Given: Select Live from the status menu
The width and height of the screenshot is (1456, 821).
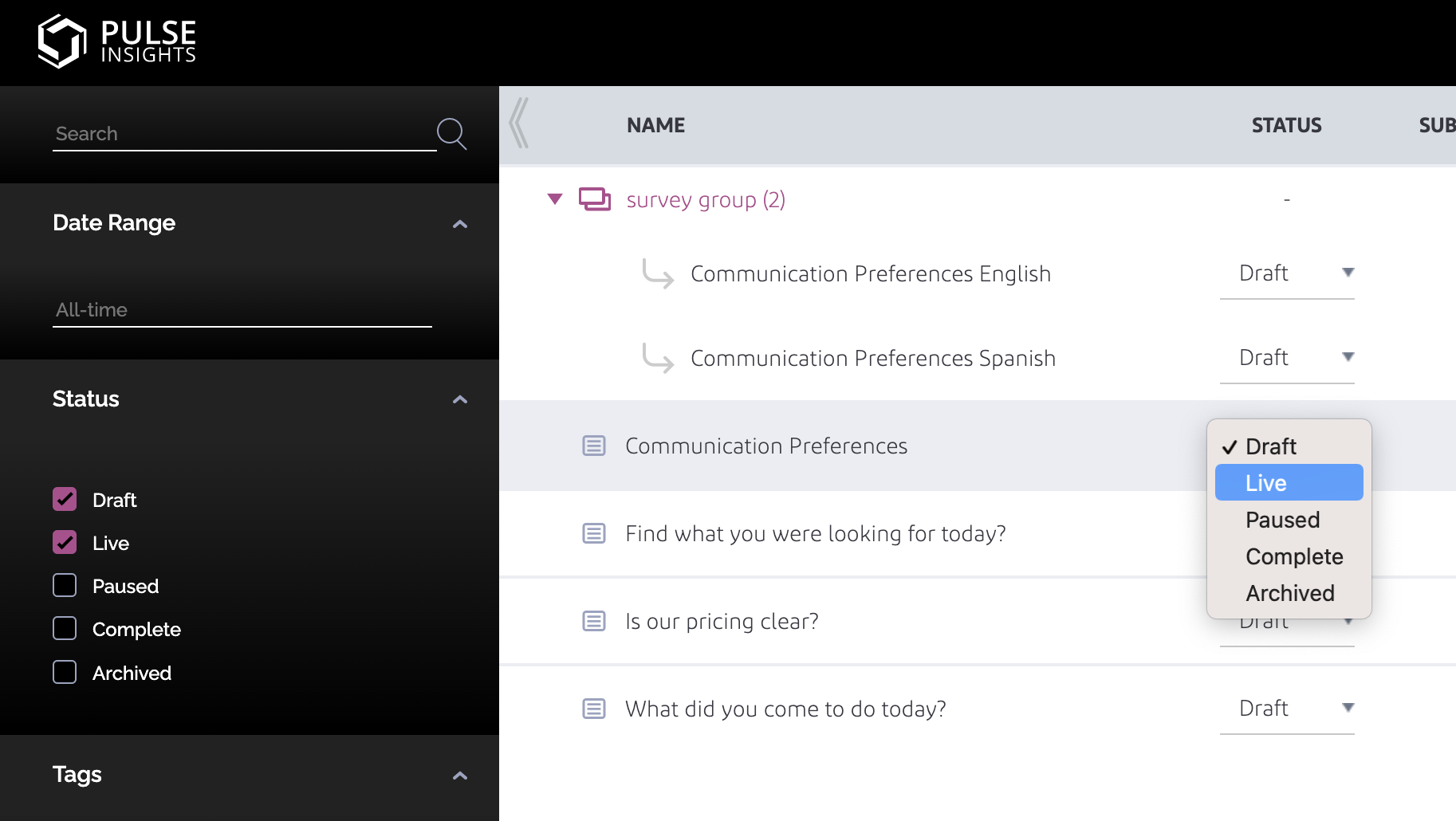Looking at the screenshot, I should pos(1288,483).
